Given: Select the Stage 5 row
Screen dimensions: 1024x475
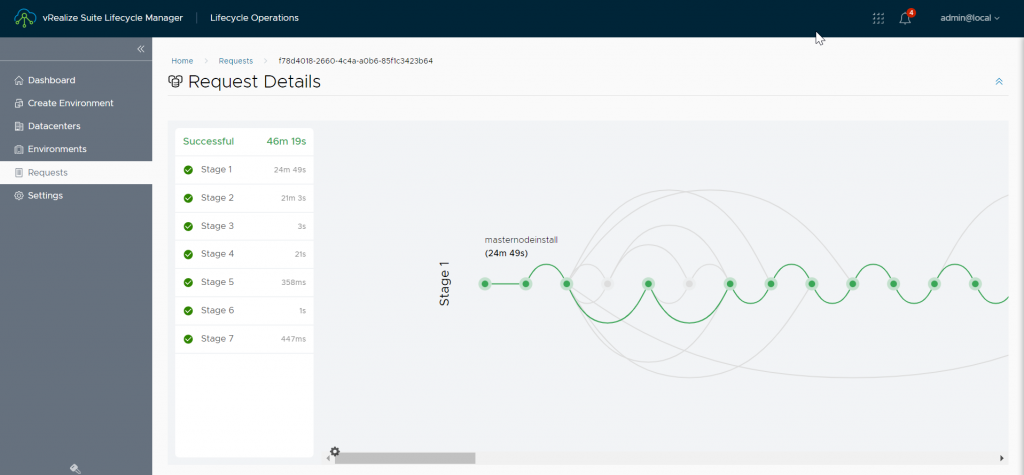Looking at the screenshot, I should 244,282.
